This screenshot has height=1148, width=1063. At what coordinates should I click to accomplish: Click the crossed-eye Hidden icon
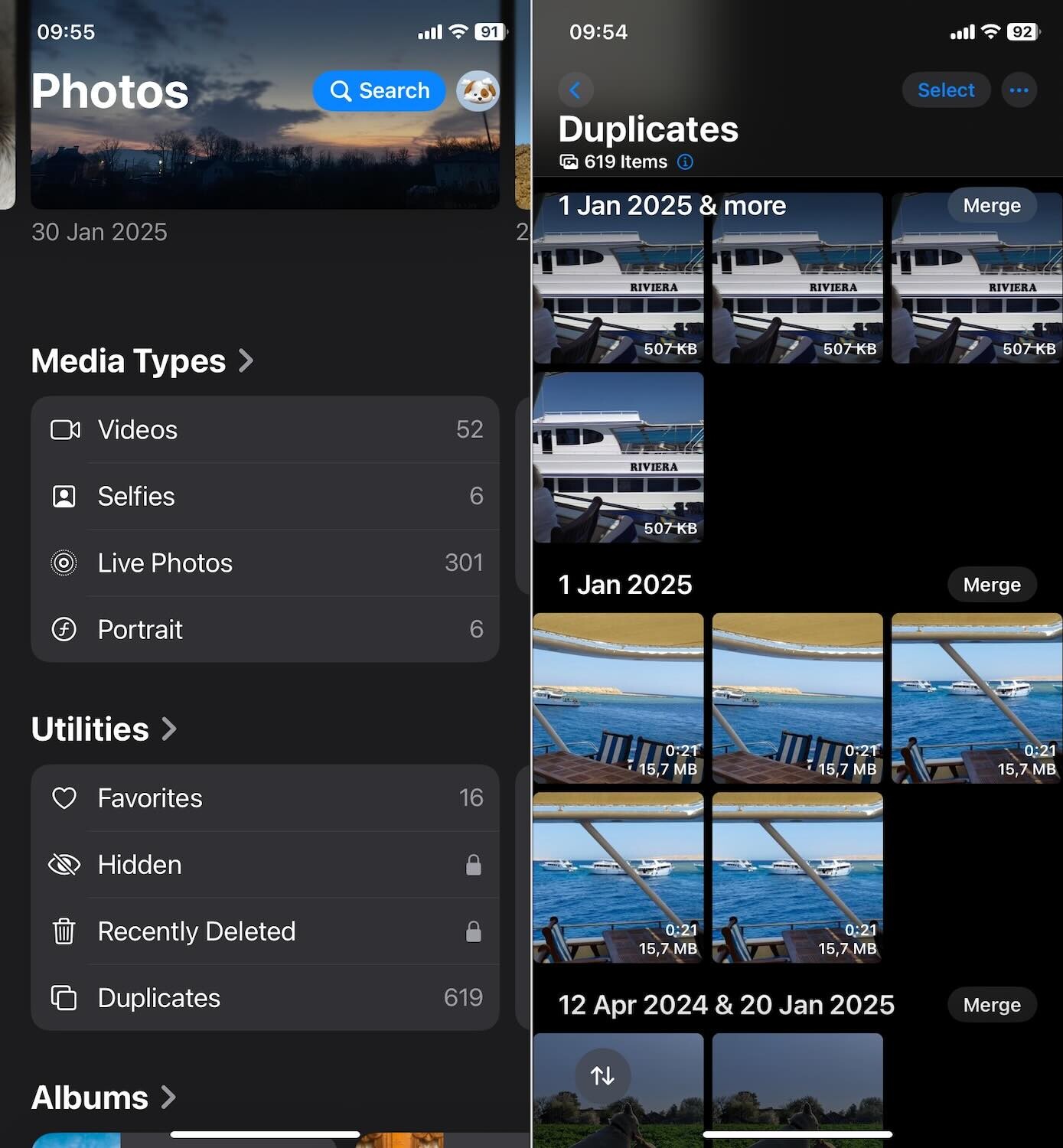click(x=64, y=865)
